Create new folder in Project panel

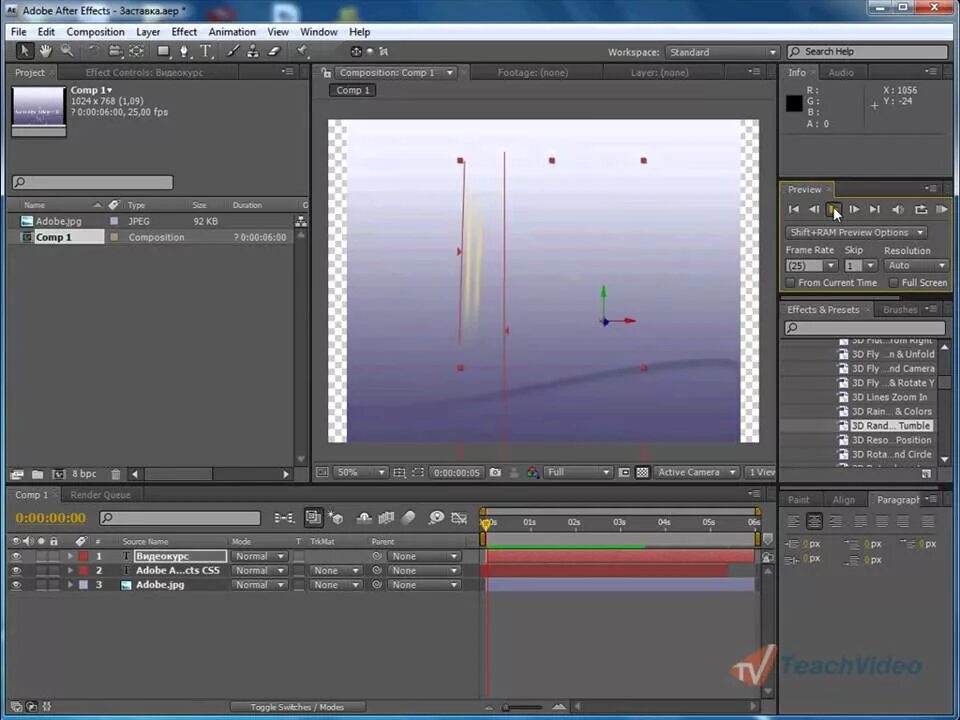(37, 474)
